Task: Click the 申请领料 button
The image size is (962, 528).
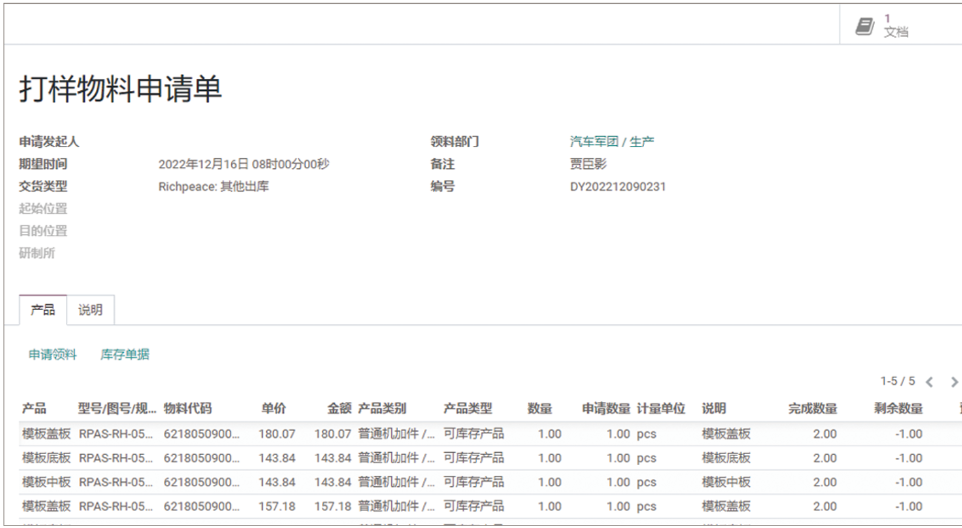Action: coord(52,354)
